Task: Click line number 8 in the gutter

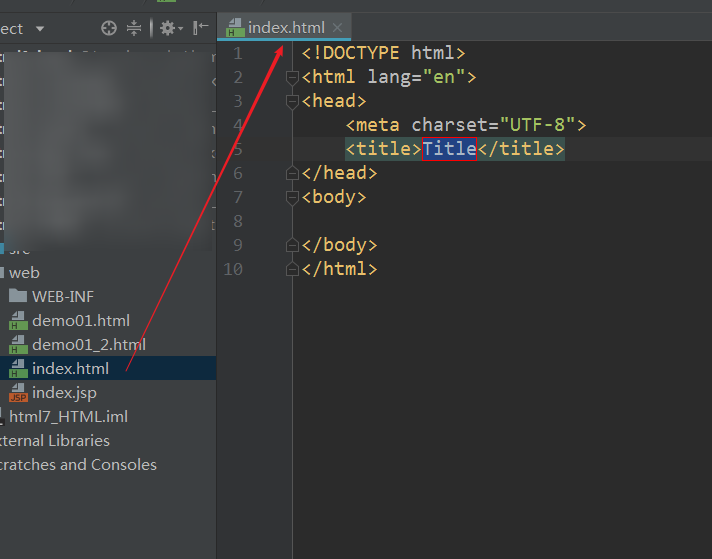Action: pyautogui.click(x=237, y=221)
